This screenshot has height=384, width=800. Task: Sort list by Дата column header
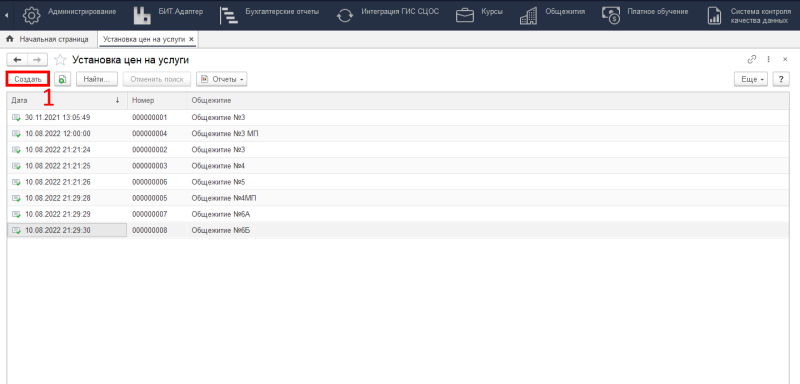click(67, 100)
